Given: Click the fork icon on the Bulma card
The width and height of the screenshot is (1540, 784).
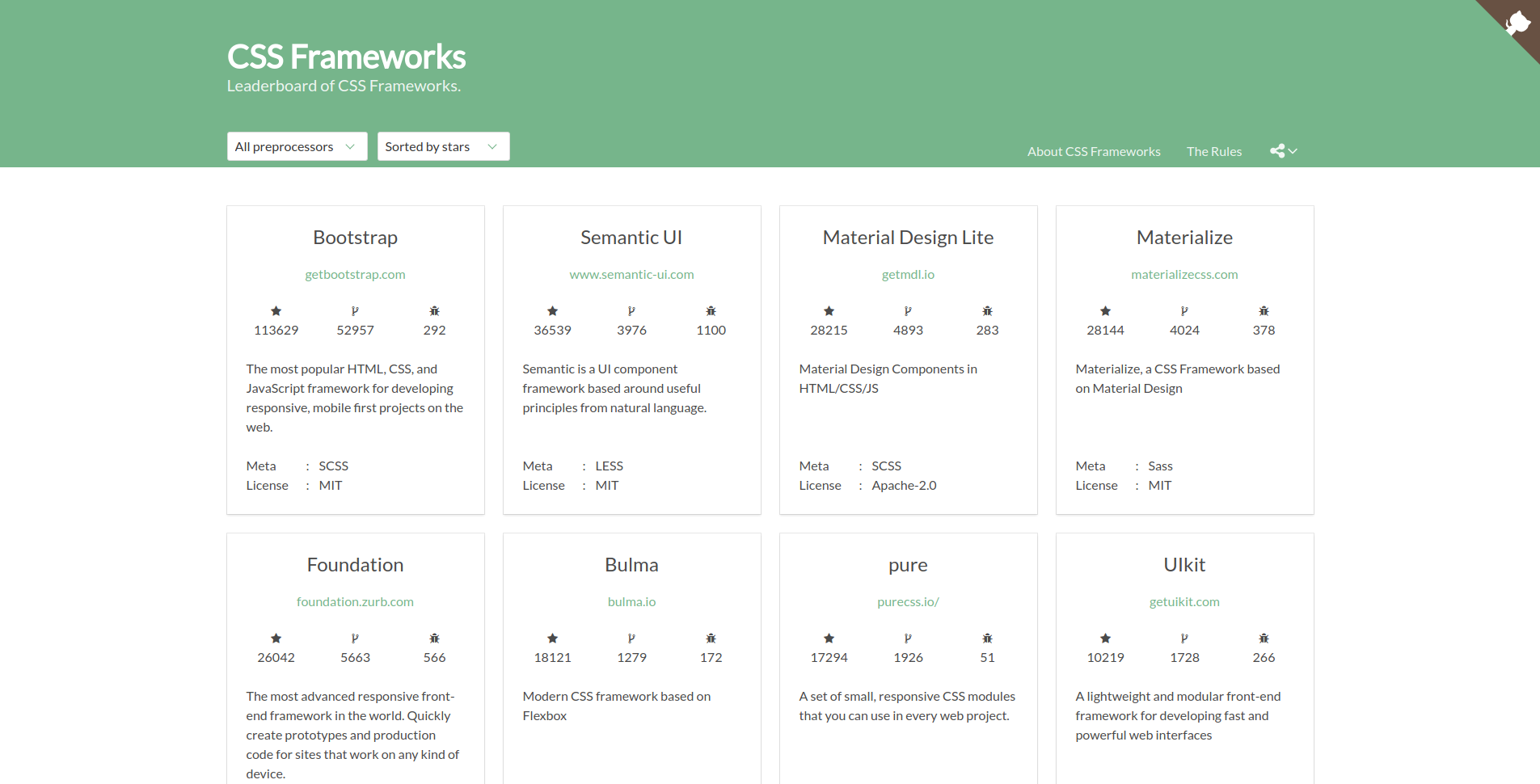Looking at the screenshot, I should click(x=631, y=639).
